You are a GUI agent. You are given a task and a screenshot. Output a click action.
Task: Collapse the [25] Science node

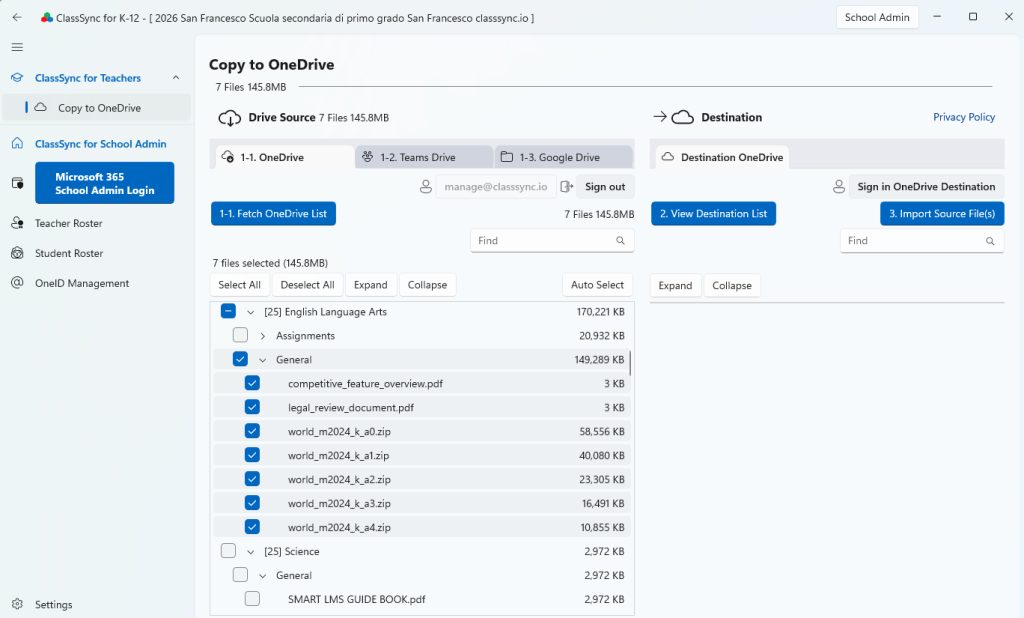(x=250, y=552)
